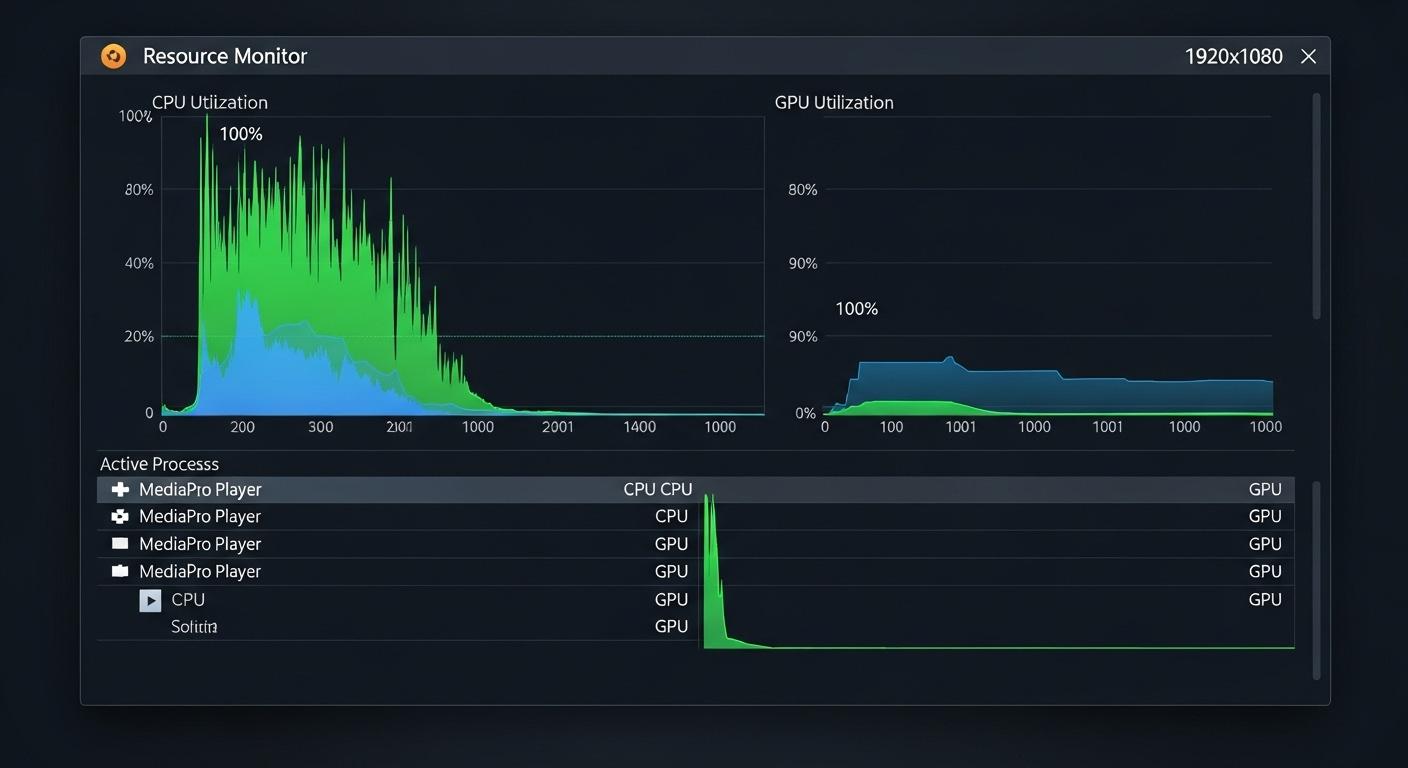Click the cross-shaped icon with dark center

120,517
